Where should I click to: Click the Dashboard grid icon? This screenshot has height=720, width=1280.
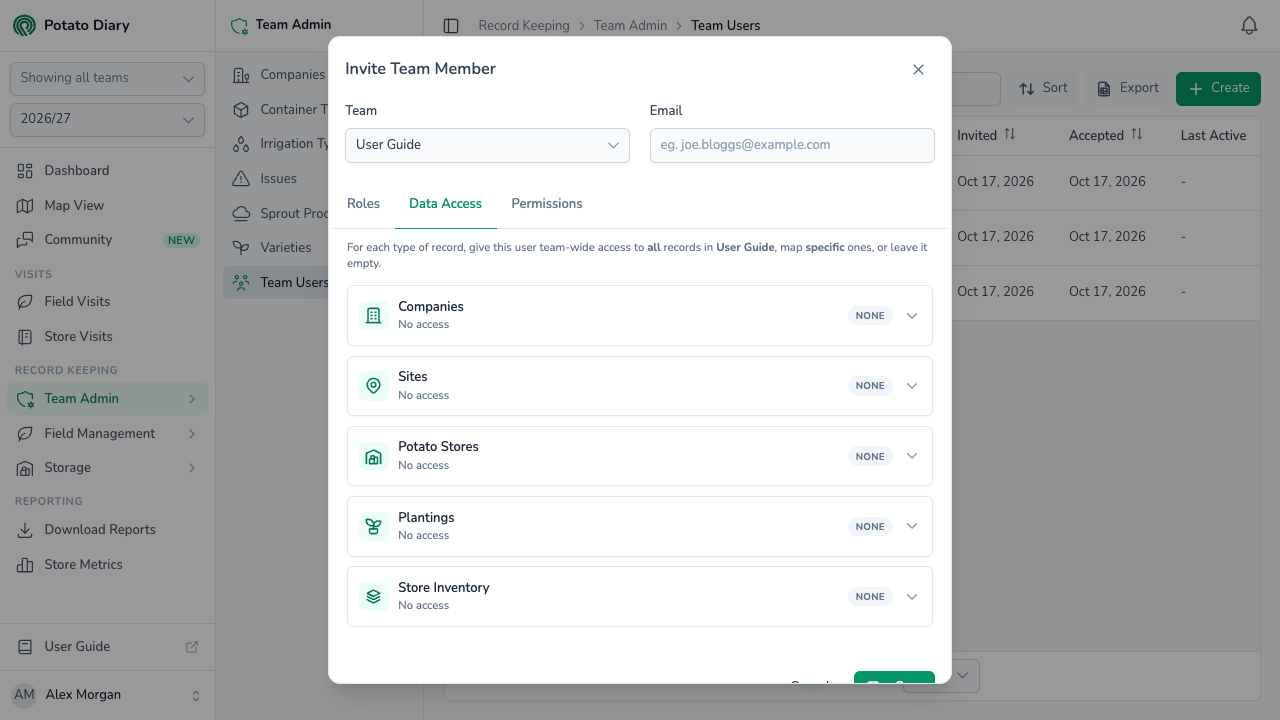(25, 171)
